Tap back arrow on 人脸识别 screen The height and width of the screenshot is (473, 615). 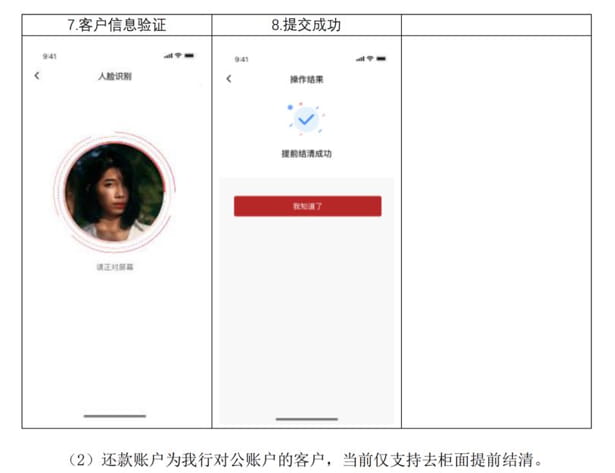37,75
